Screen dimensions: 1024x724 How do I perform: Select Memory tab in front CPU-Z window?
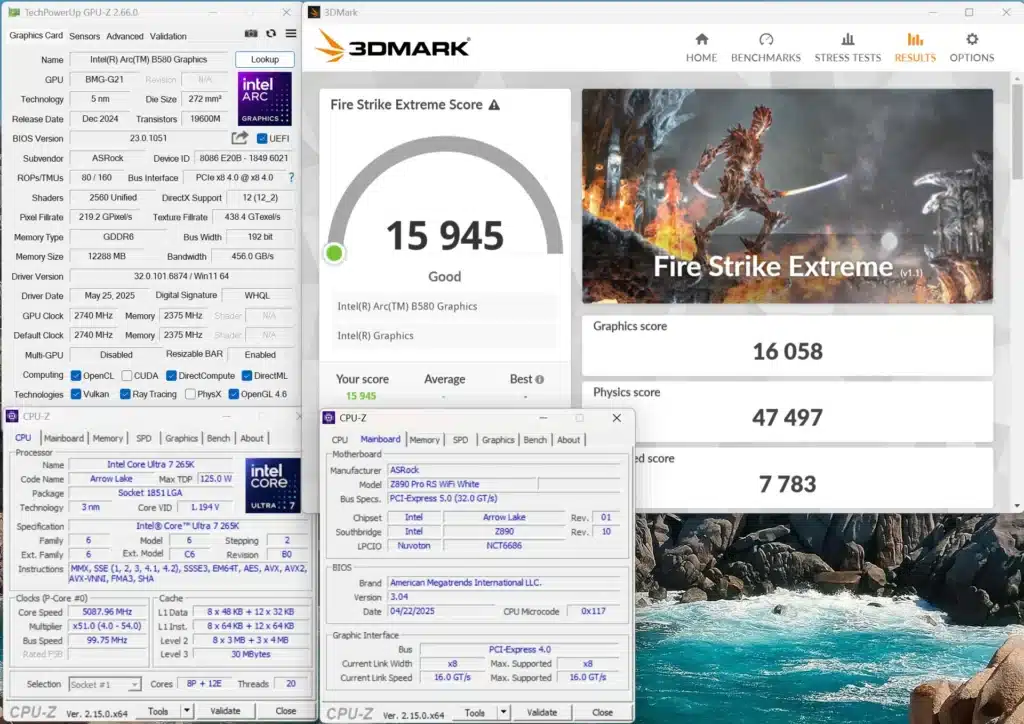pyautogui.click(x=424, y=440)
